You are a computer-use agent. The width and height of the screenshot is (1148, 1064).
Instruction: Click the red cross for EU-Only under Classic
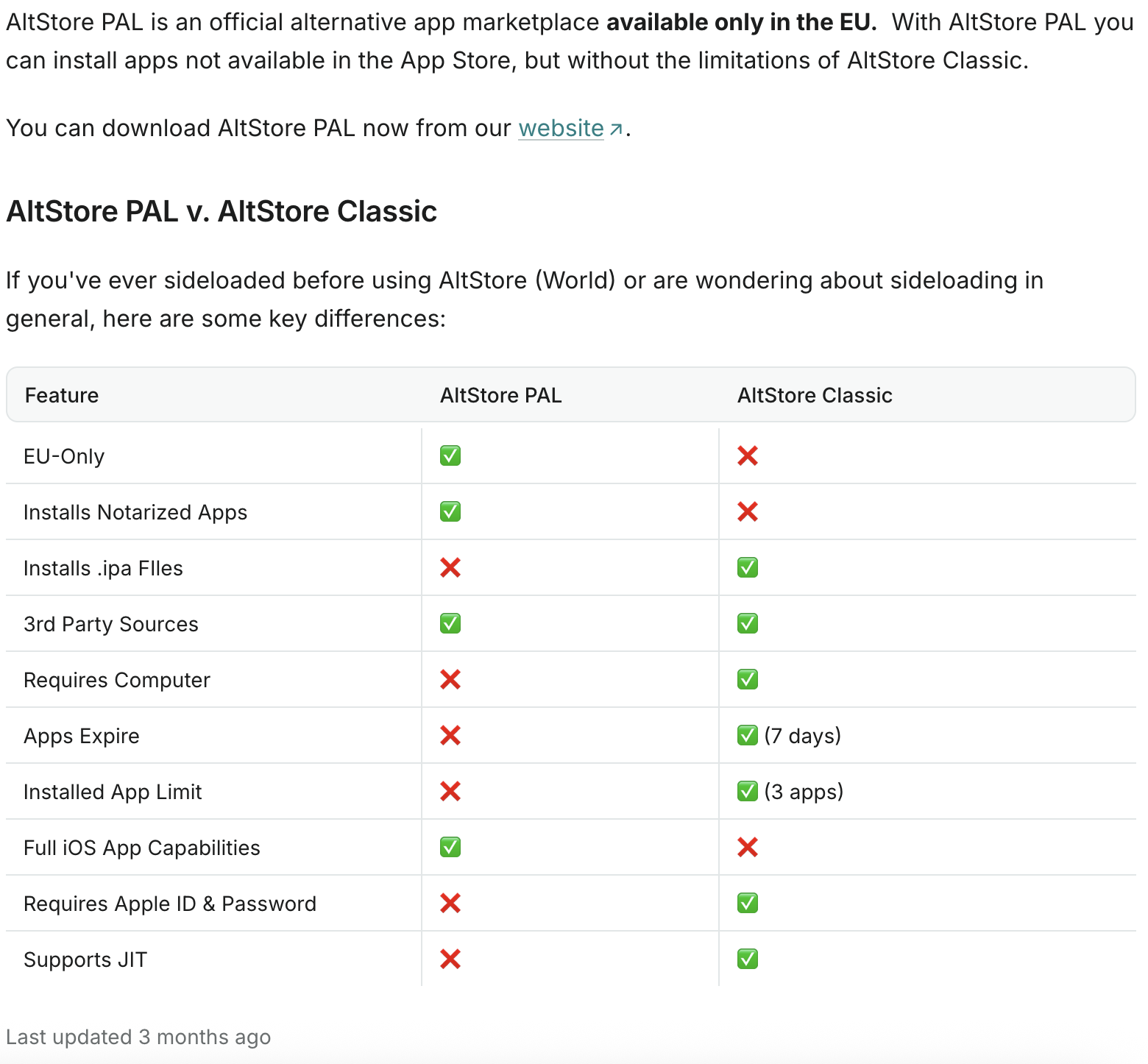tap(748, 456)
